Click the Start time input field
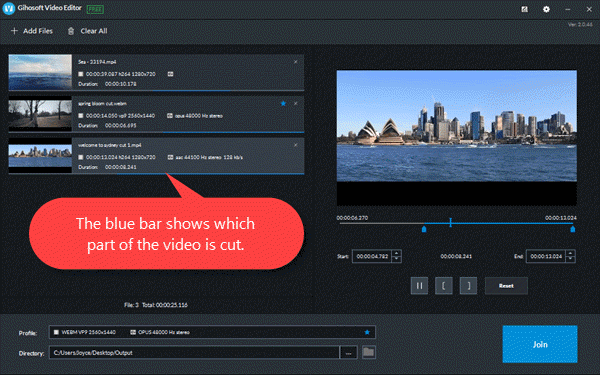Screen dimensions: 600x375 coord(372,256)
